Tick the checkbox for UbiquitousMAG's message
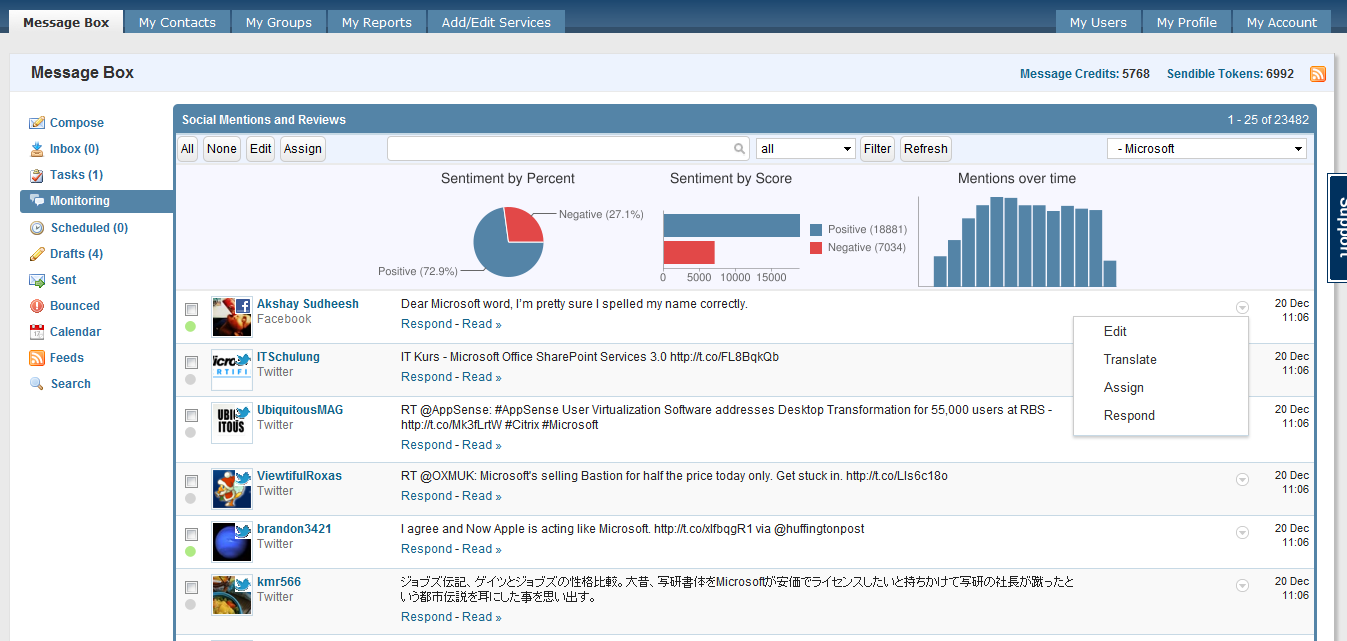Viewport: 1347px width, 641px height. [191, 415]
